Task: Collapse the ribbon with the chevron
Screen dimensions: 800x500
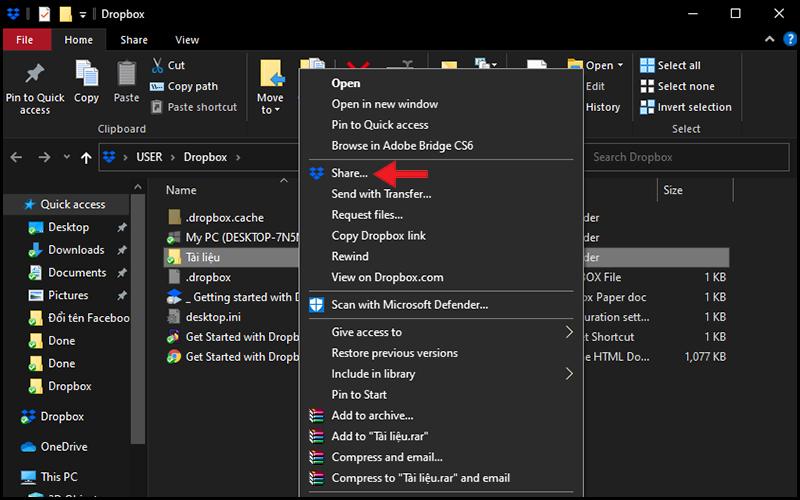Action: 770,39
